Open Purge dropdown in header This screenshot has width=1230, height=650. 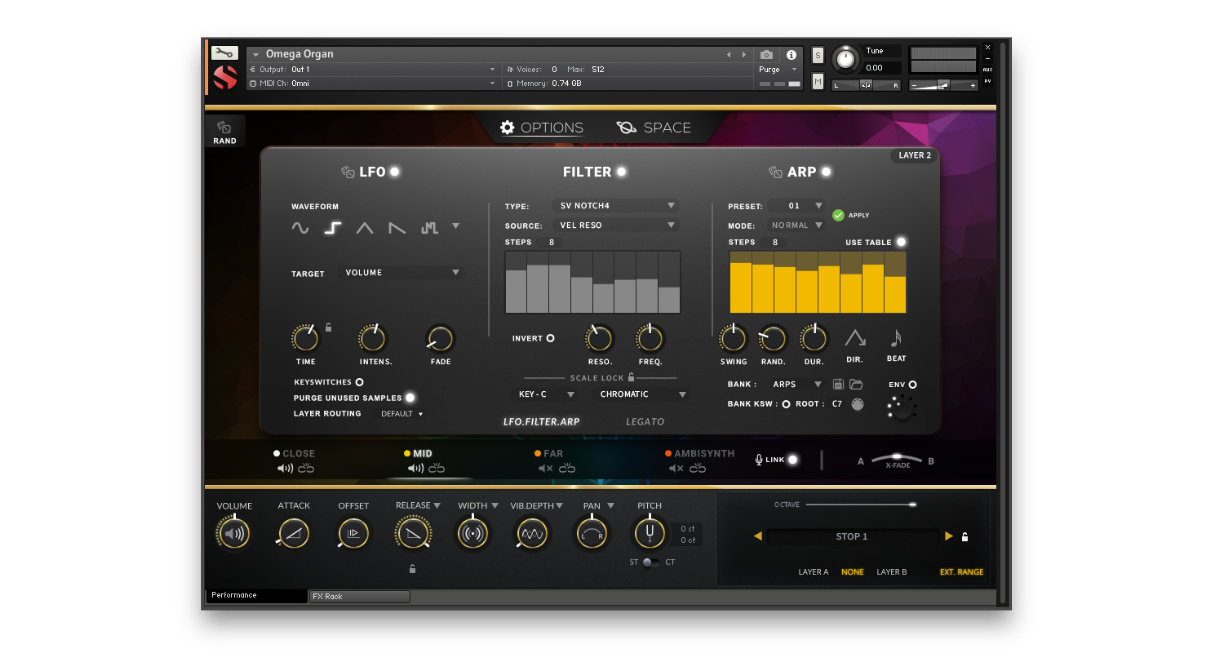pos(779,70)
